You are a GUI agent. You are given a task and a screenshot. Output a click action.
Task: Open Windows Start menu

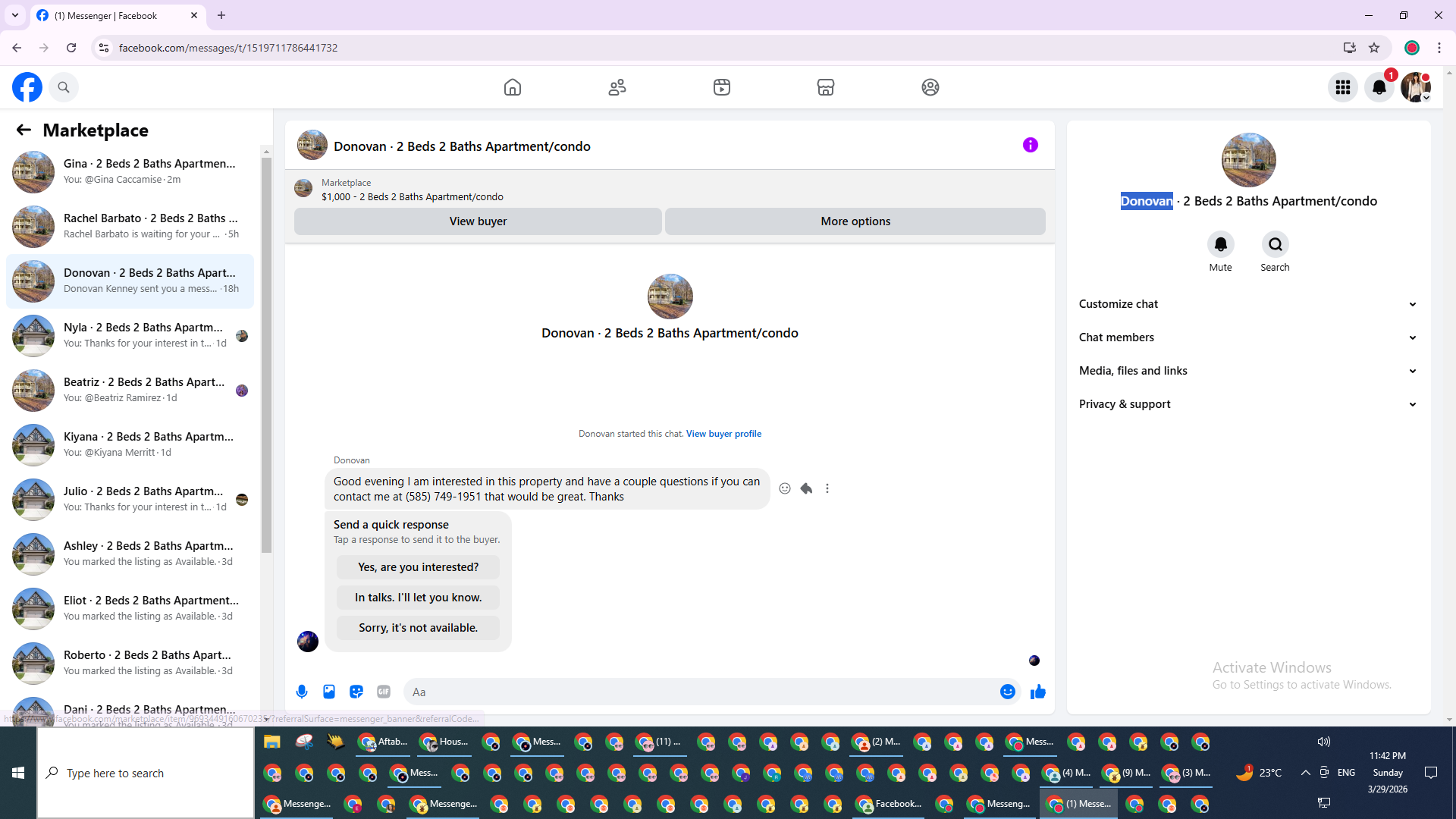coord(18,773)
